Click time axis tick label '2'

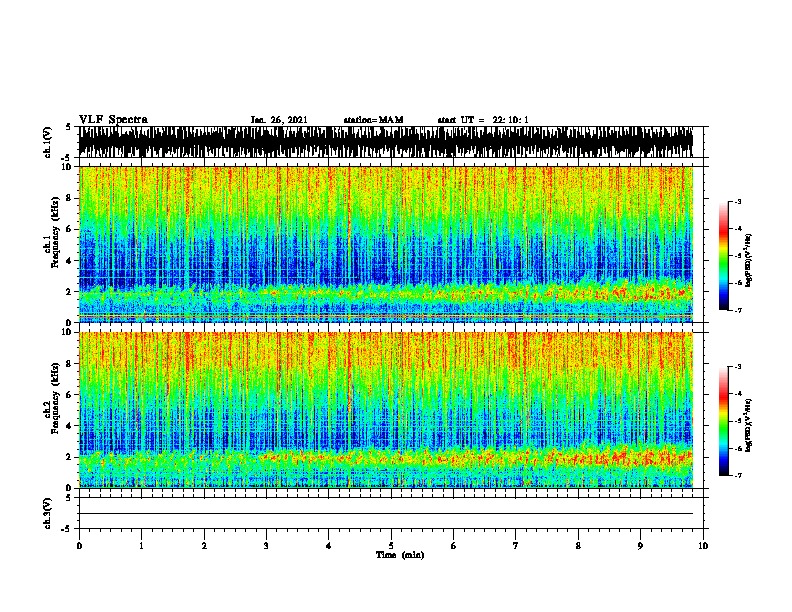pyautogui.click(x=204, y=546)
